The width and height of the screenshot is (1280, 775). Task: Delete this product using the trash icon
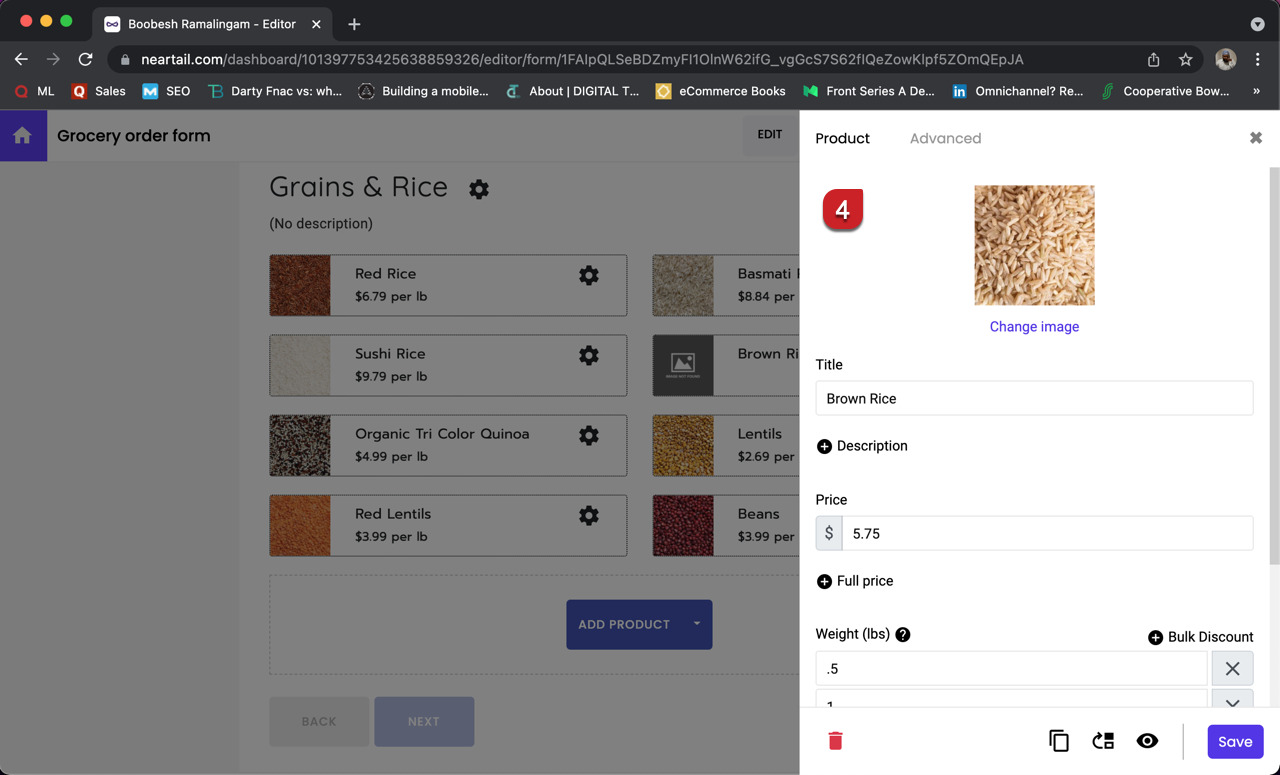point(835,741)
